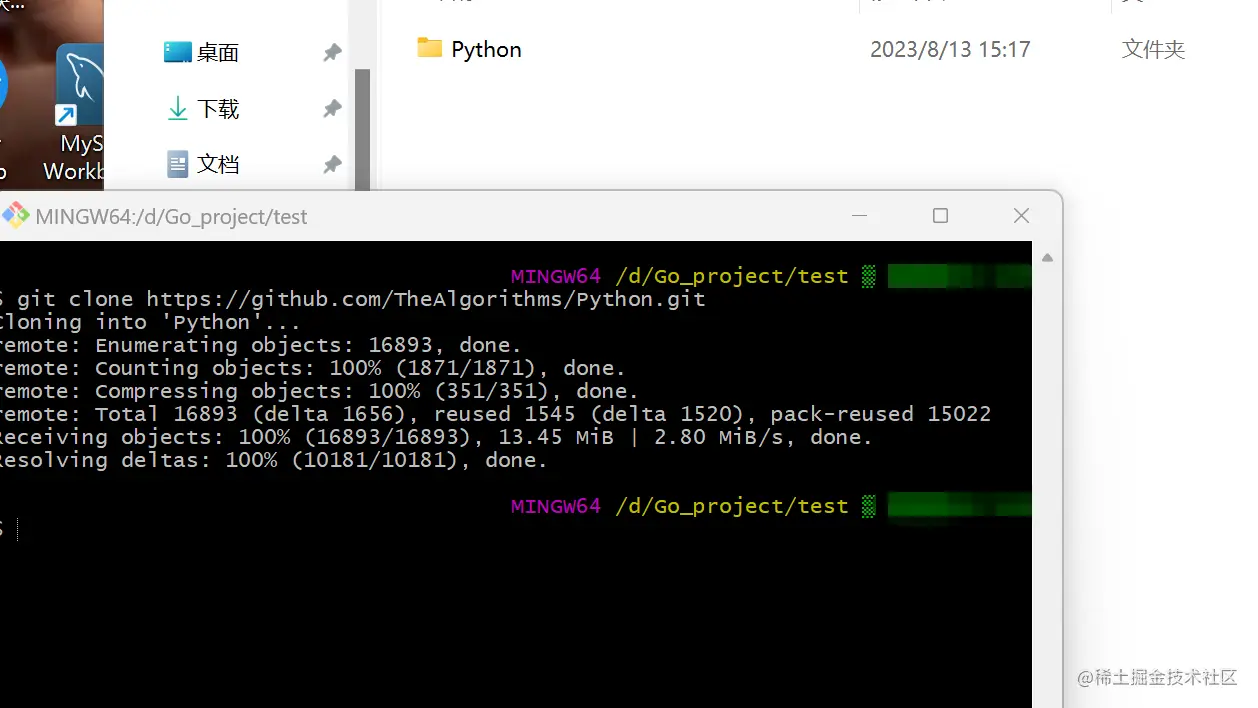Open 下载 in Explorer quick access
This screenshot has width=1258, height=708.
[218, 109]
